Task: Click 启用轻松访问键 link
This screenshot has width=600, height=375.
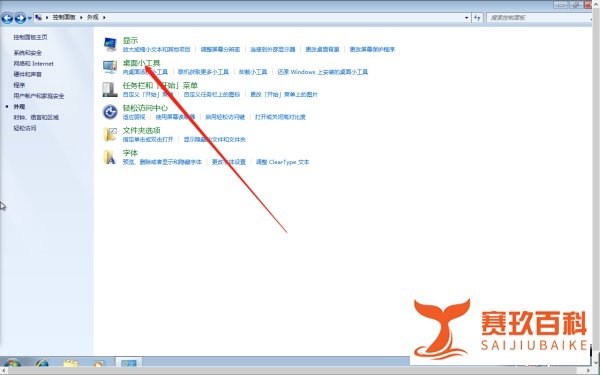Action: pos(225,117)
